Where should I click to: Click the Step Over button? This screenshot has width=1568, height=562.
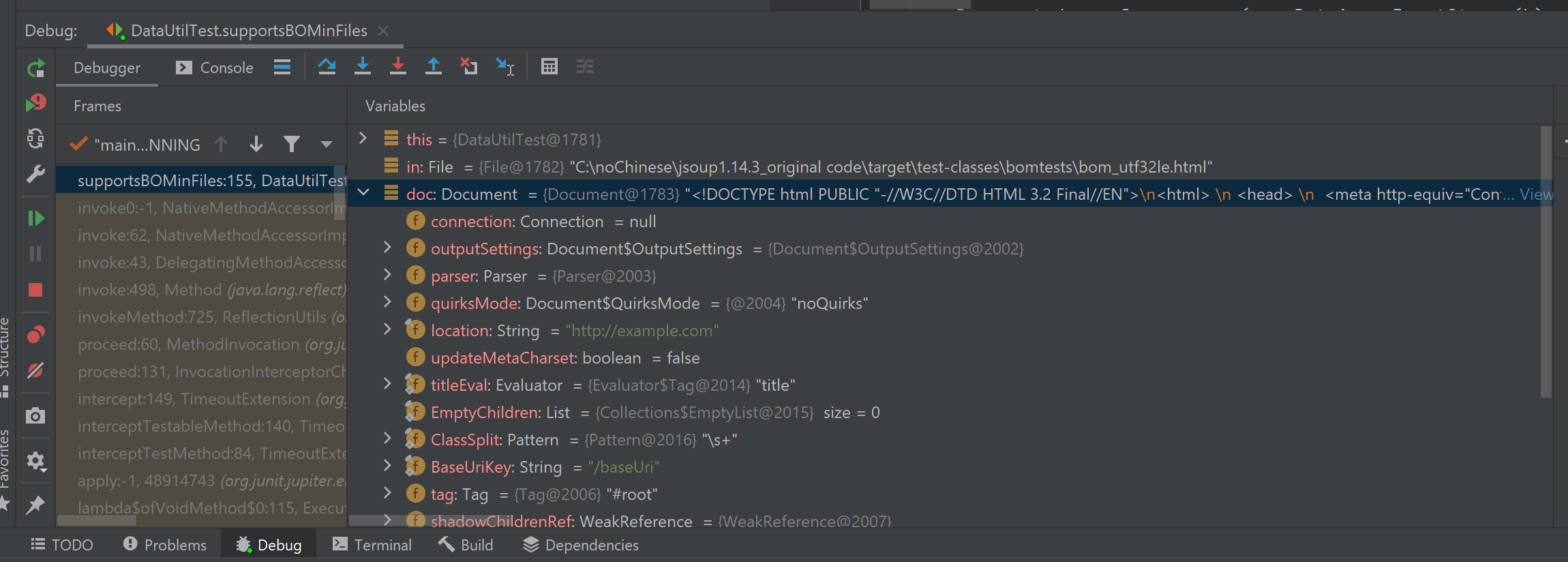pos(327,66)
